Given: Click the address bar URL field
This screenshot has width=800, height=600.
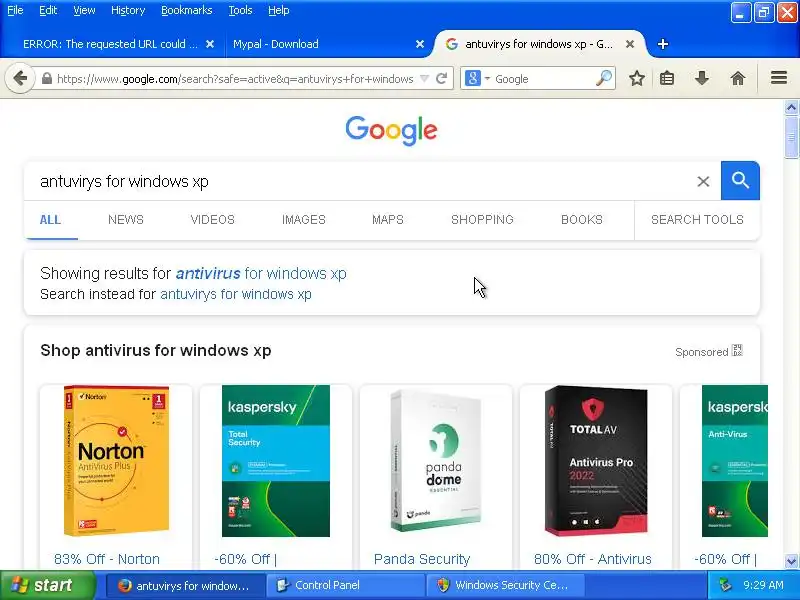Looking at the screenshot, I should tap(235, 79).
